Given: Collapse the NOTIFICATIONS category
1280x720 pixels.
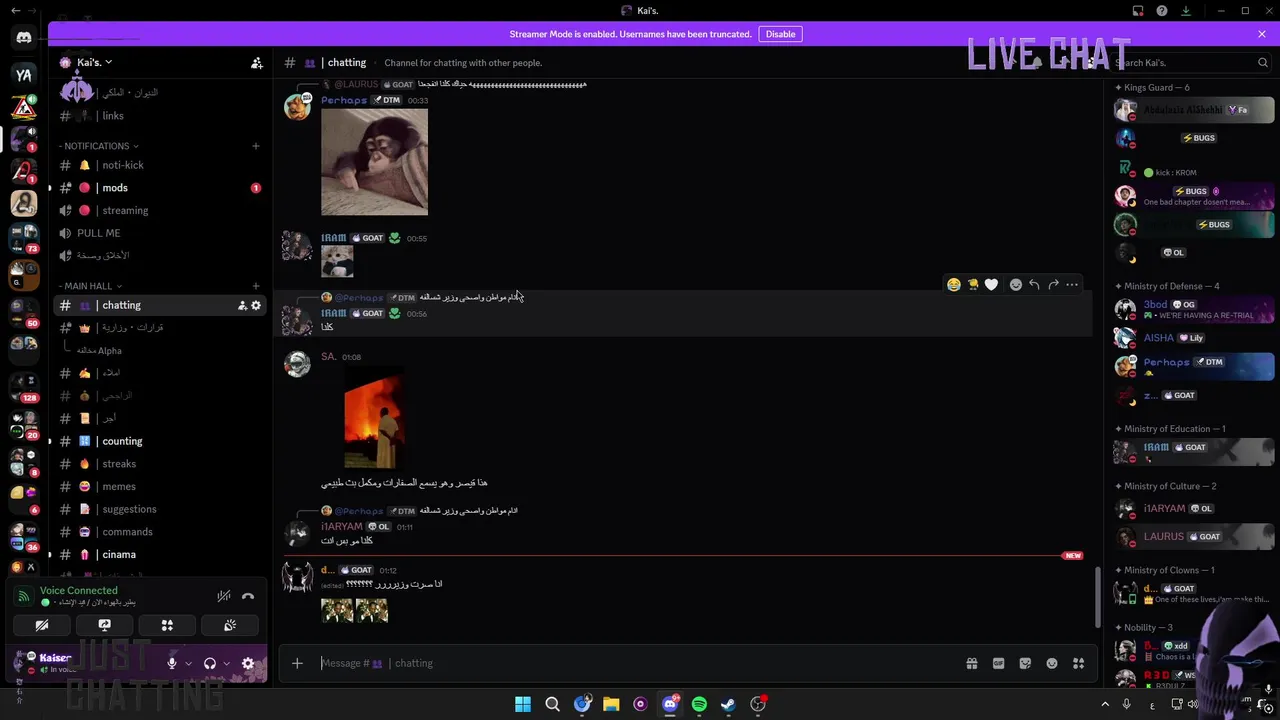Looking at the screenshot, I should click(x=98, y=146).
